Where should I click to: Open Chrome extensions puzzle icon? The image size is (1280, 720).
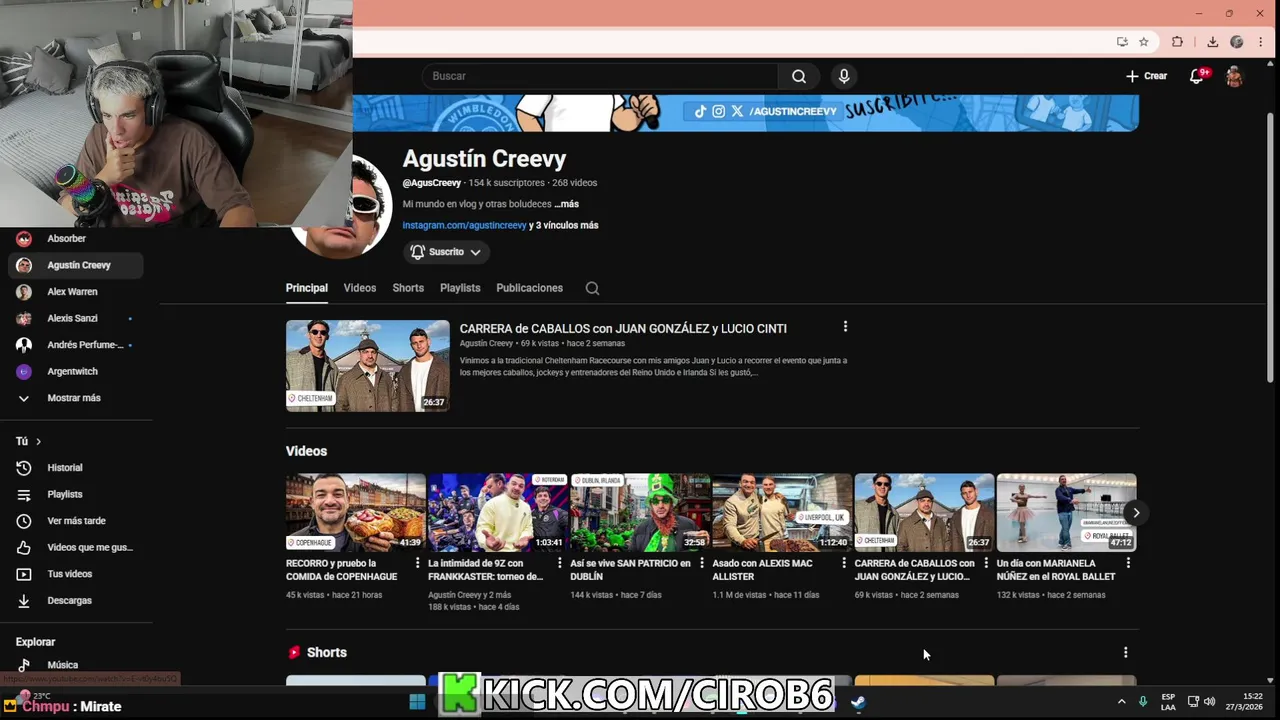(1177, 42)
